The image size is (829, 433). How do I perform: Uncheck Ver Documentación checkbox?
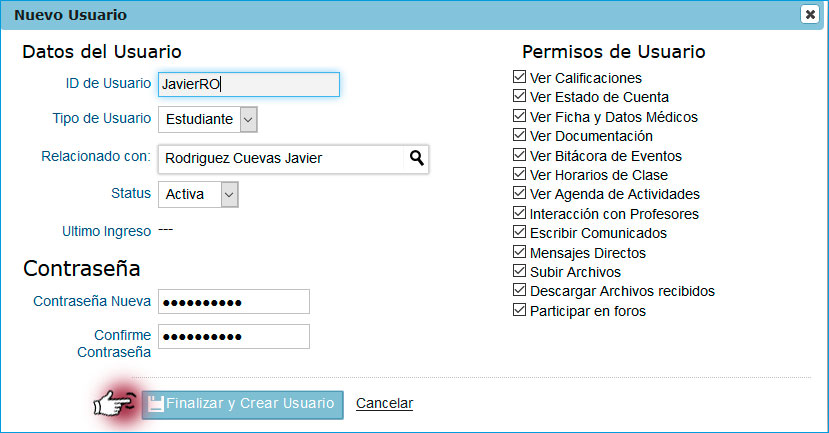(519, 135)
